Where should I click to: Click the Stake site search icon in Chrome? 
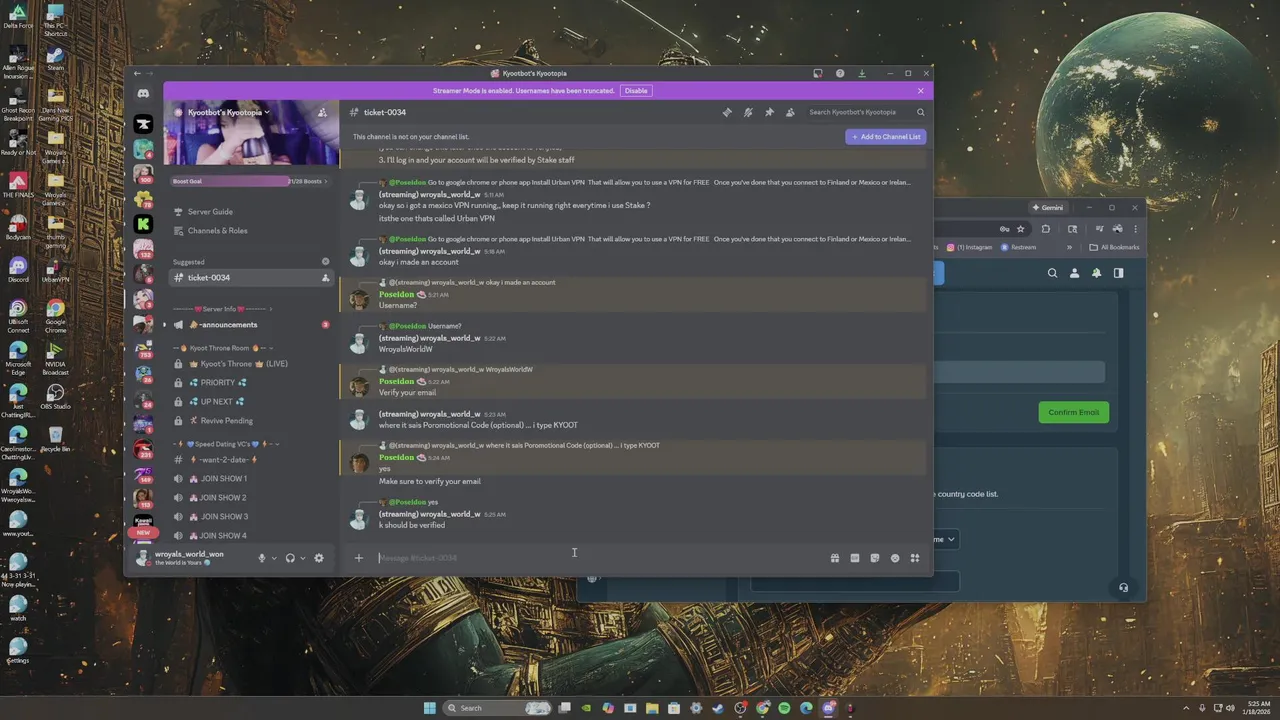(x=1052, y=273)
